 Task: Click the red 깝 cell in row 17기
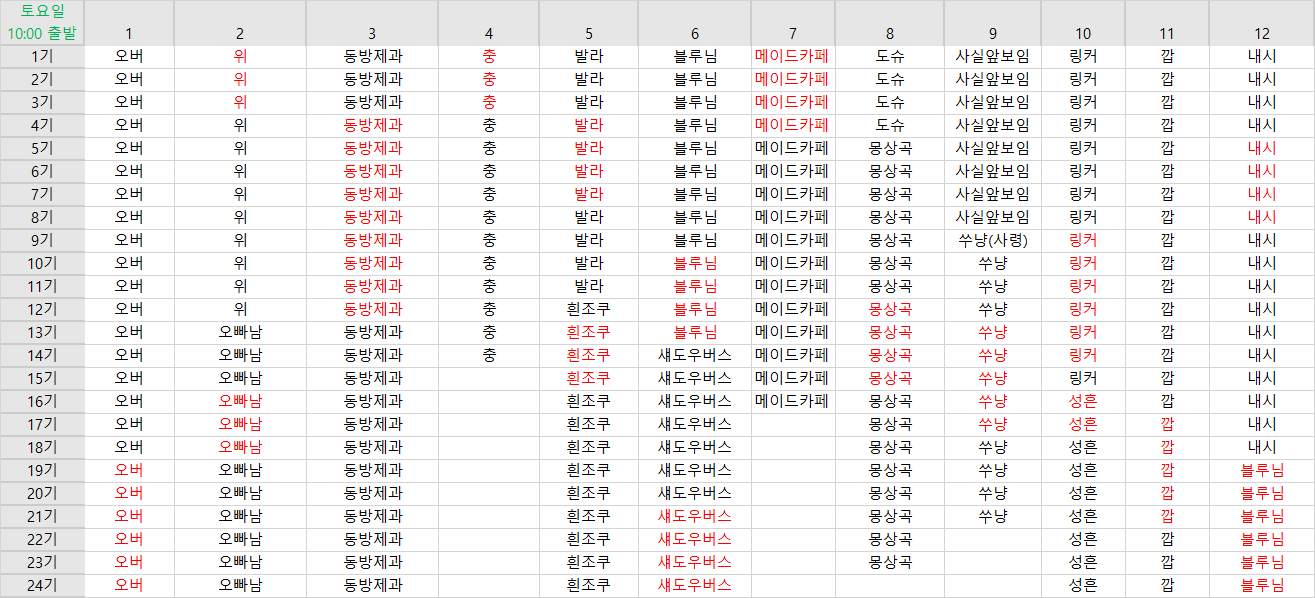1167,424
